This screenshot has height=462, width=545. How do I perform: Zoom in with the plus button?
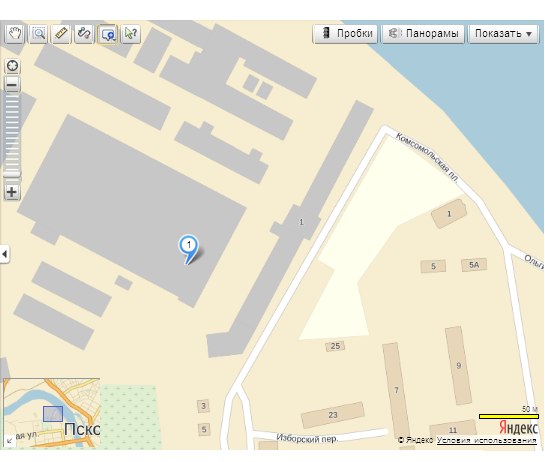[x=12, y=192]
